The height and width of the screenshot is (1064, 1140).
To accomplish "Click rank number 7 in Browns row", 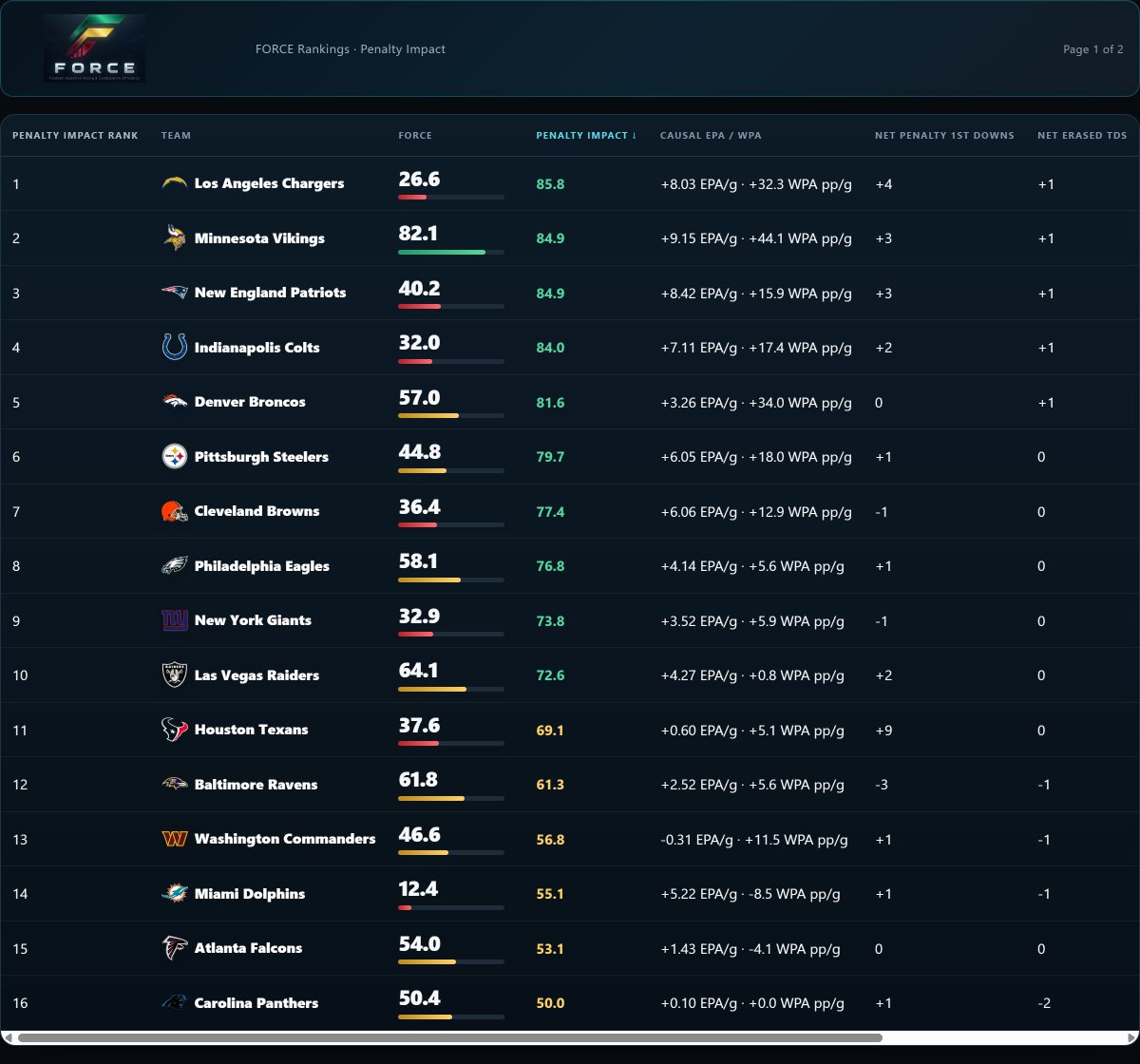I will click(16, 512).
